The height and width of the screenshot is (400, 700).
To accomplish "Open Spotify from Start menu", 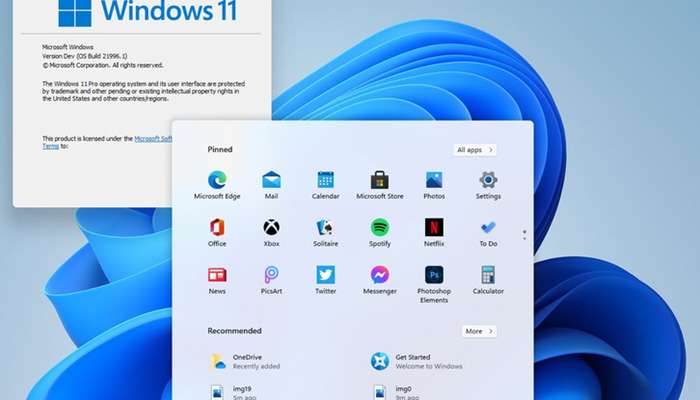I will coord(380,232).
